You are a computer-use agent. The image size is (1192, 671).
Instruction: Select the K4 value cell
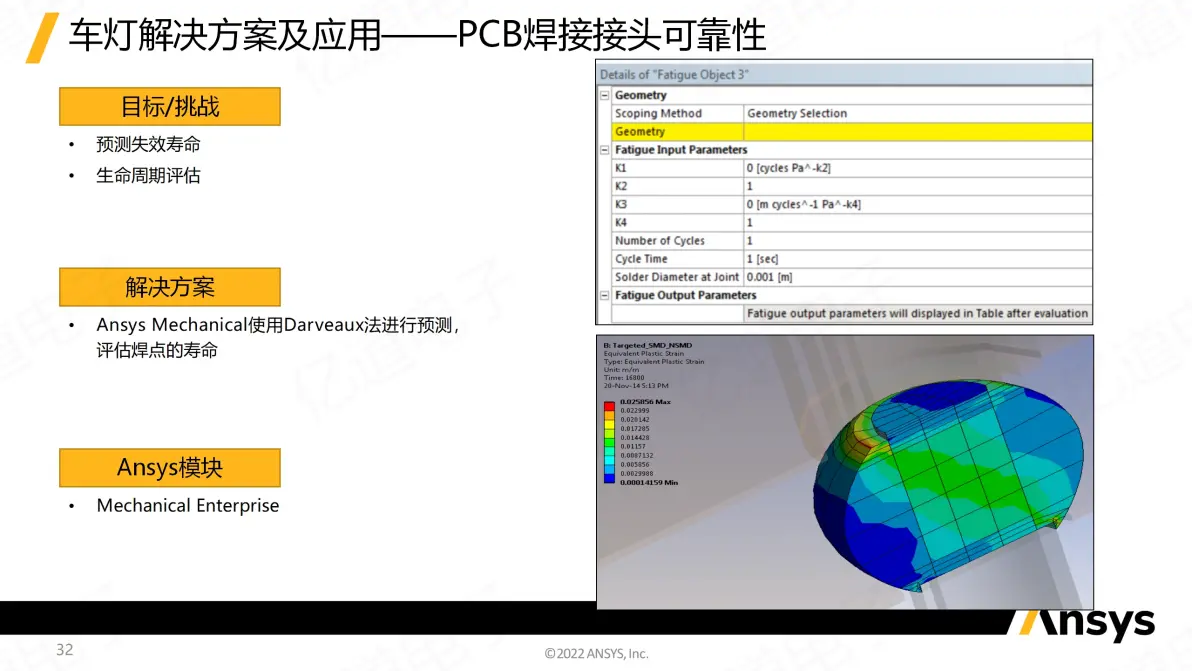(x=918, y=223)
